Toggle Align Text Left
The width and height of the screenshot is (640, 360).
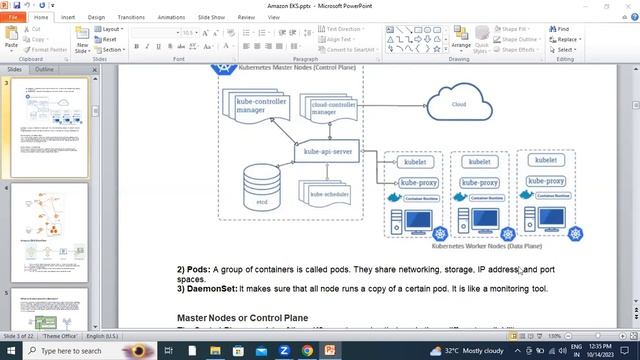246,46
